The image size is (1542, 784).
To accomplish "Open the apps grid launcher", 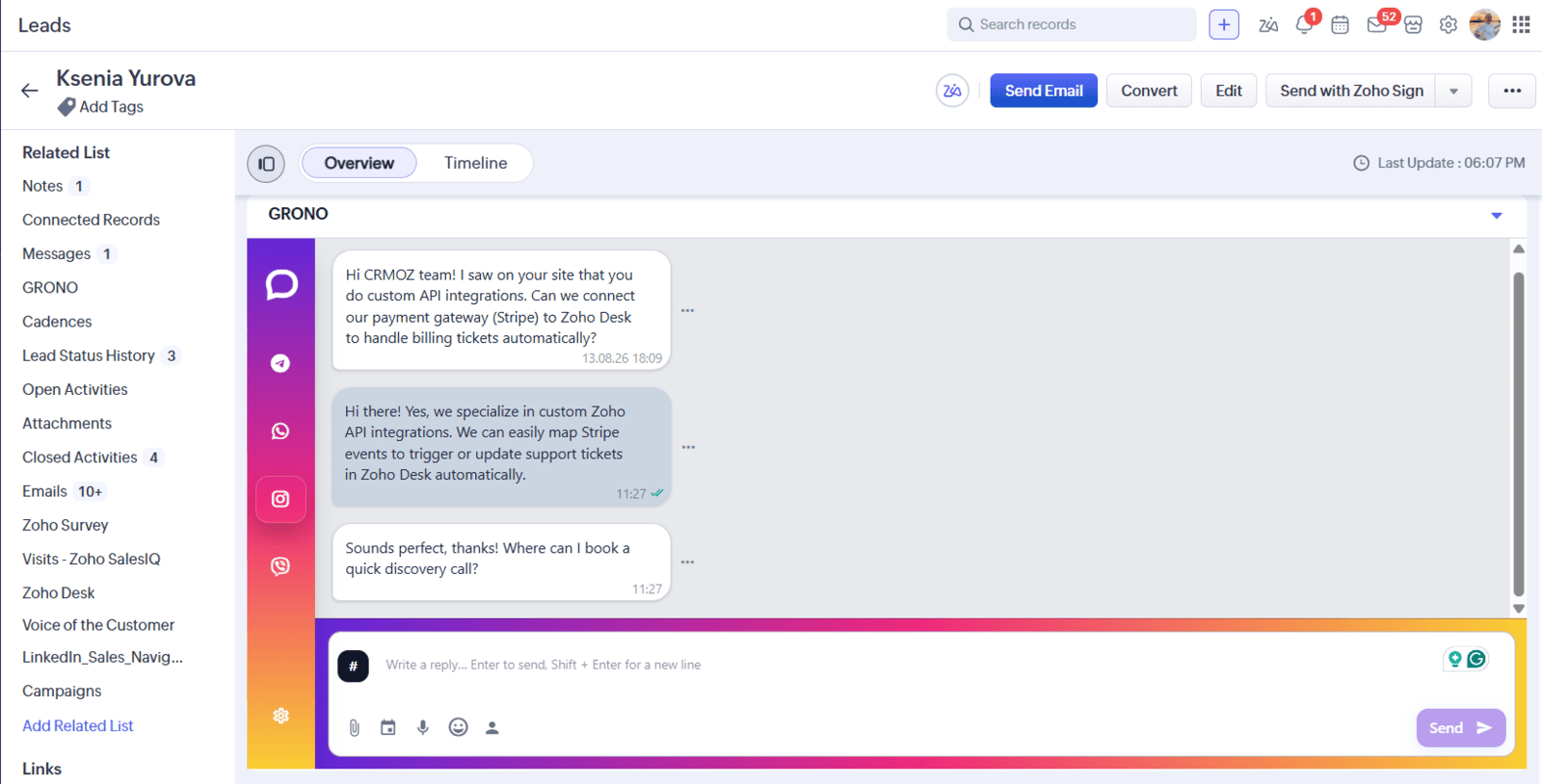I will coord(1521,25).
